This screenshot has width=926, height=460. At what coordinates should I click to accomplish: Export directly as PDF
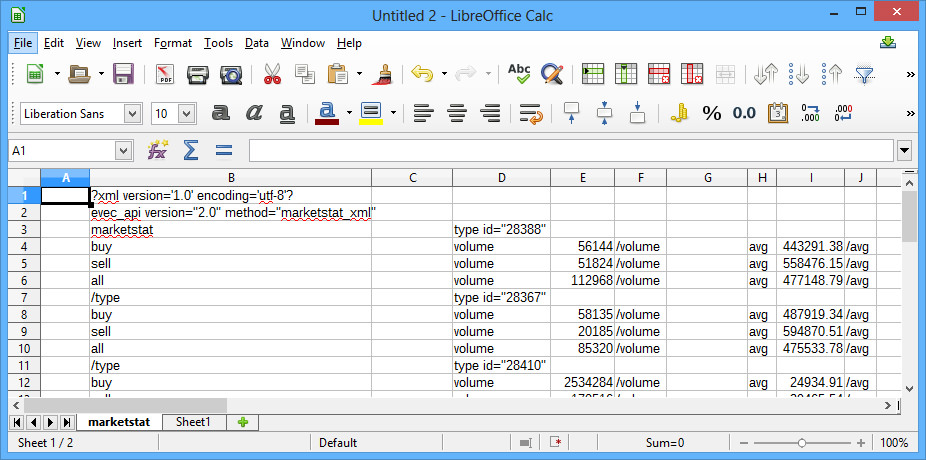coord(166,74)
